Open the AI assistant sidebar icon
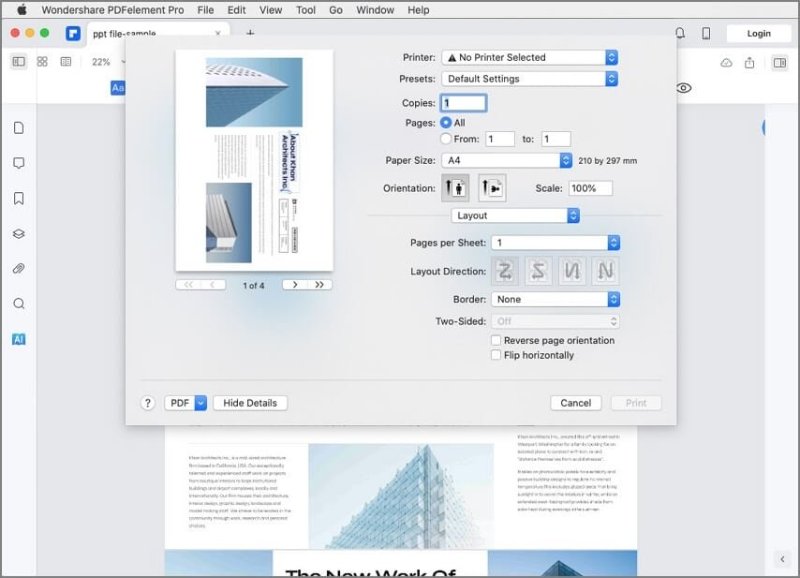The image size is (800, 578). 18,339
